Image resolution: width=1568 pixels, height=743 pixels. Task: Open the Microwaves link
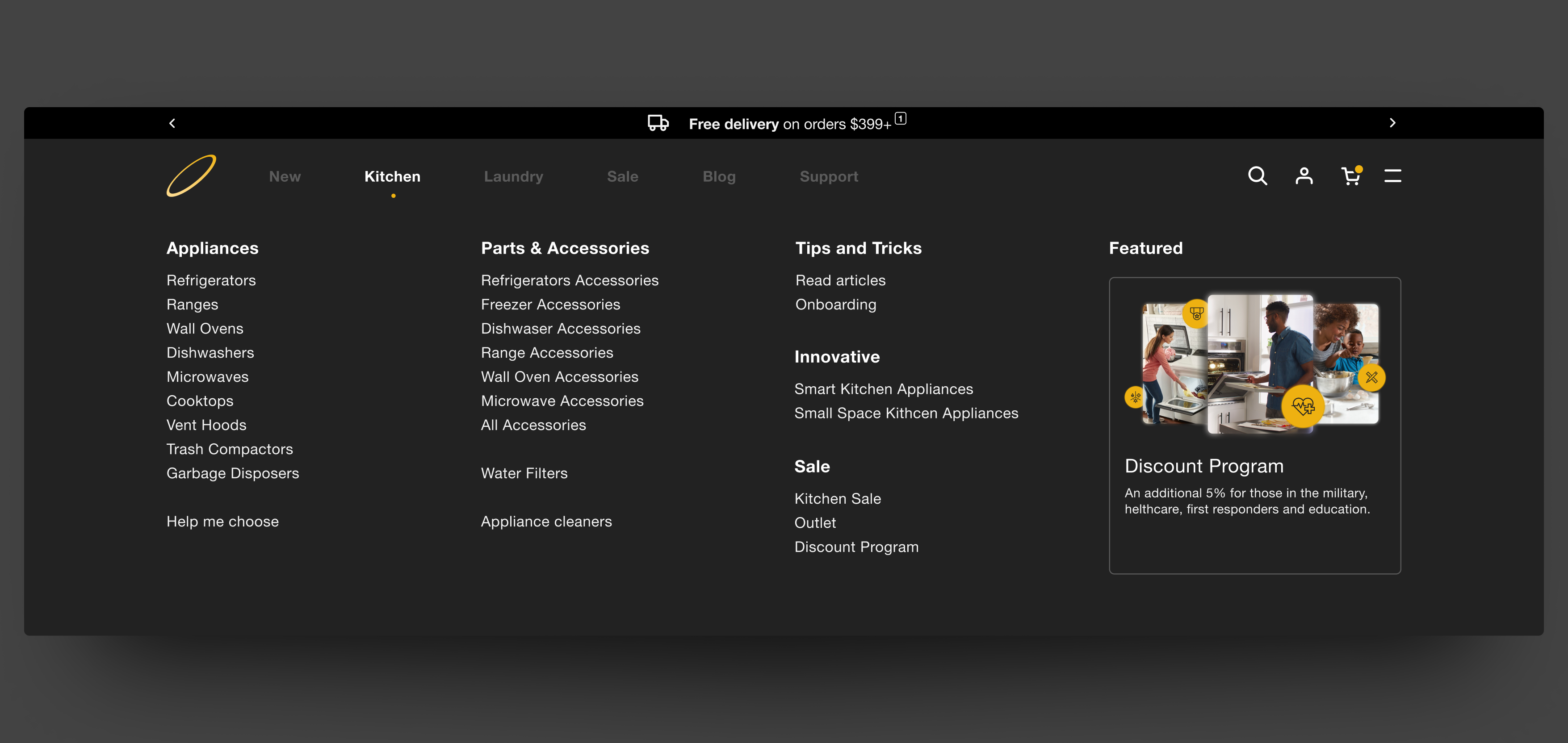[x=208, y=377]
